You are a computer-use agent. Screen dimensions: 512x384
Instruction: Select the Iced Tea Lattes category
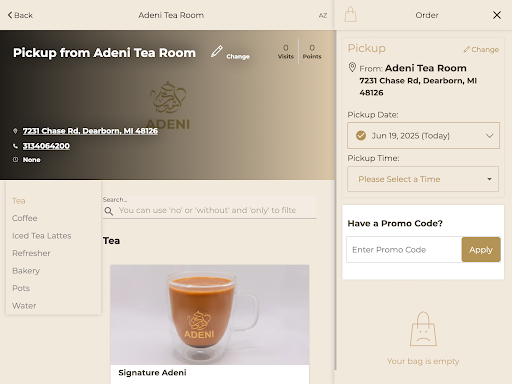point(42,236)
